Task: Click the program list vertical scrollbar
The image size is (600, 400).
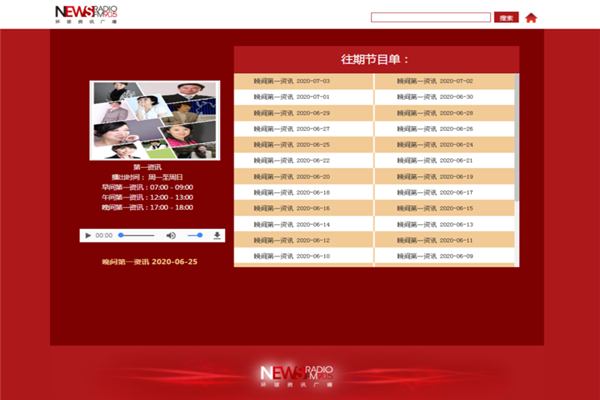Action: 517,150
